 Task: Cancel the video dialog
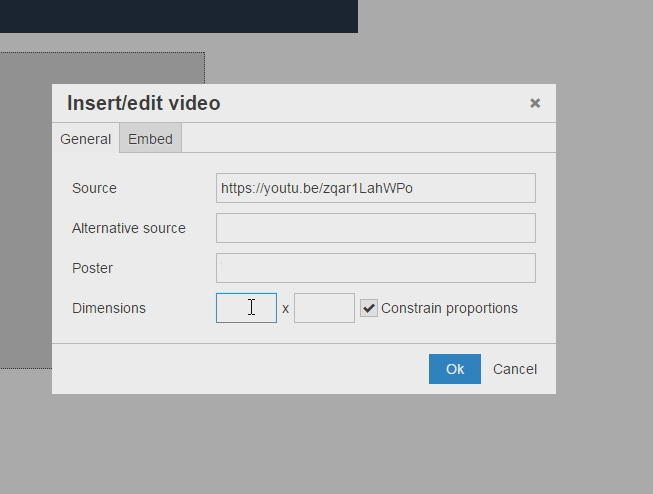tap(515, 369)
